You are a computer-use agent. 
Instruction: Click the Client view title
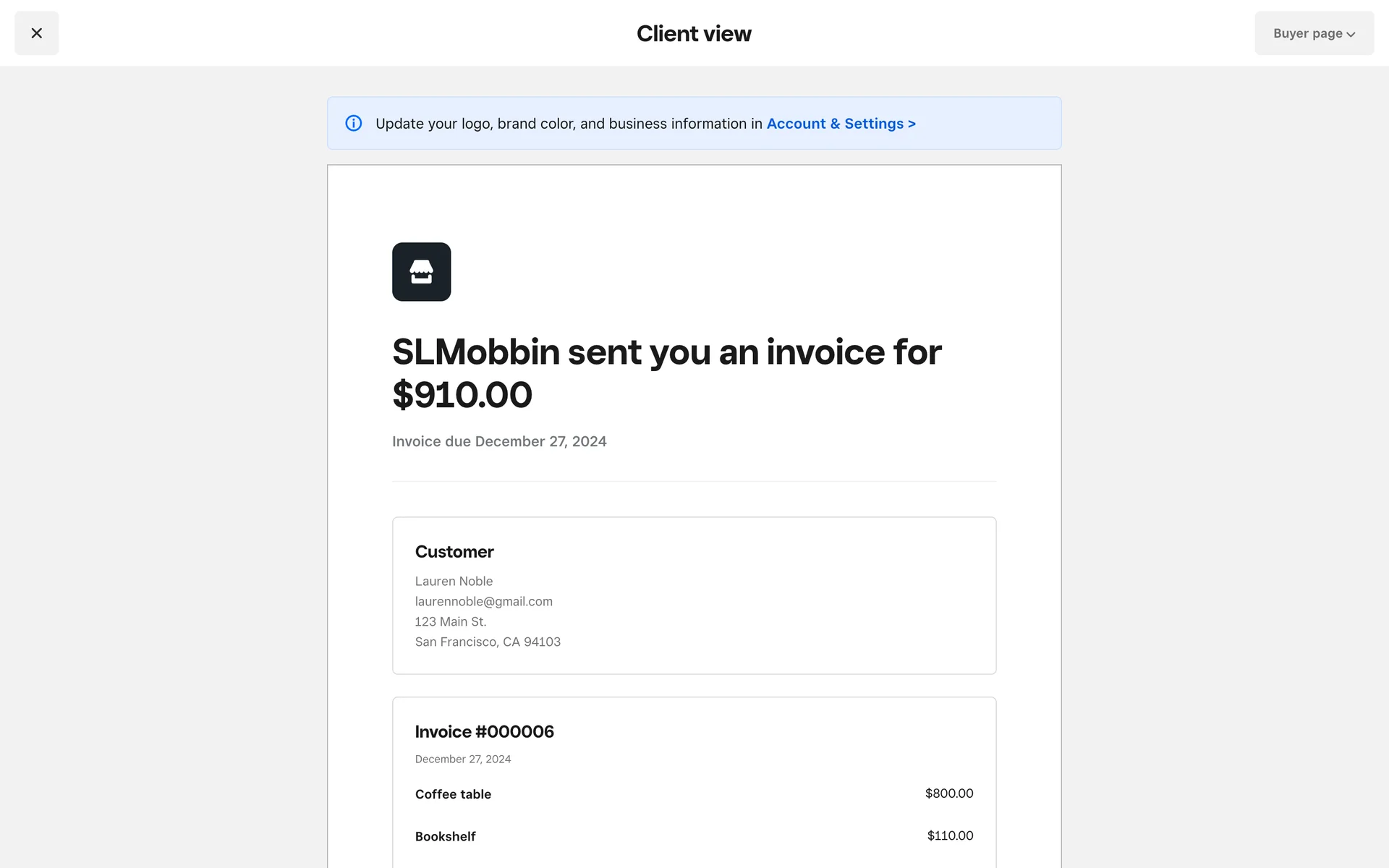pyautogui.click(x=694, y=33)
